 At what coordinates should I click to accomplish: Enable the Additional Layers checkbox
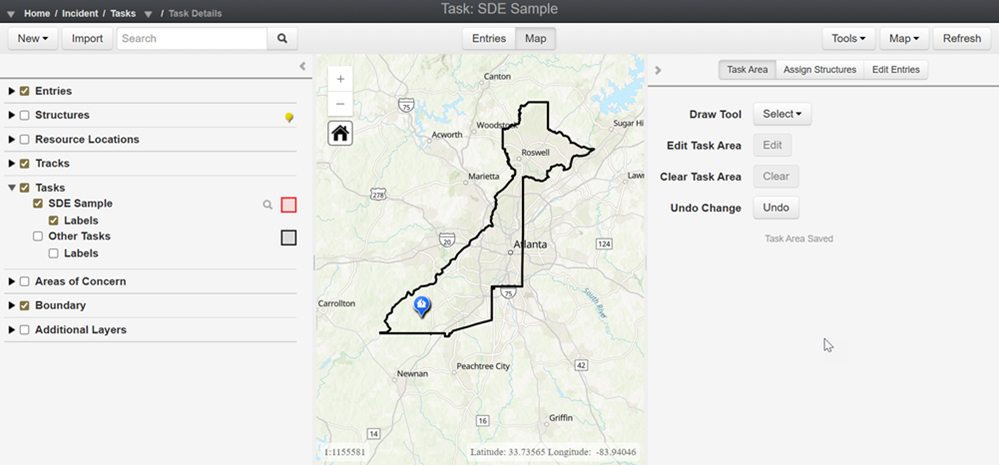[x=24, y=330]
